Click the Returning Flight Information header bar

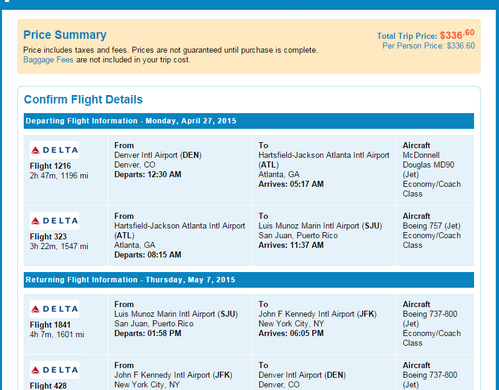point(249,280)
